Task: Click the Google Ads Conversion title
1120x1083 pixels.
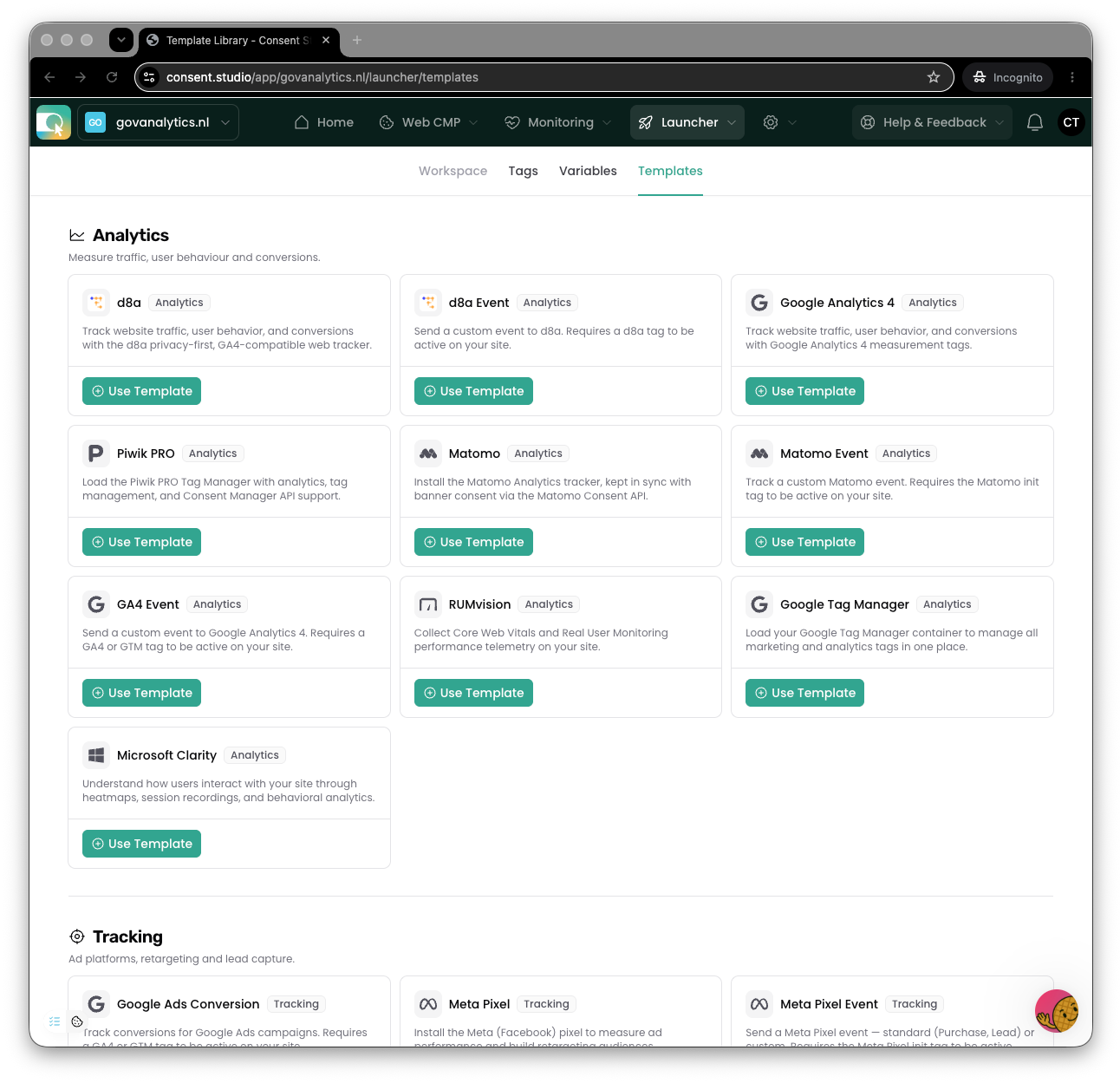Action: pyautogui.click(x=188, y=1004)
